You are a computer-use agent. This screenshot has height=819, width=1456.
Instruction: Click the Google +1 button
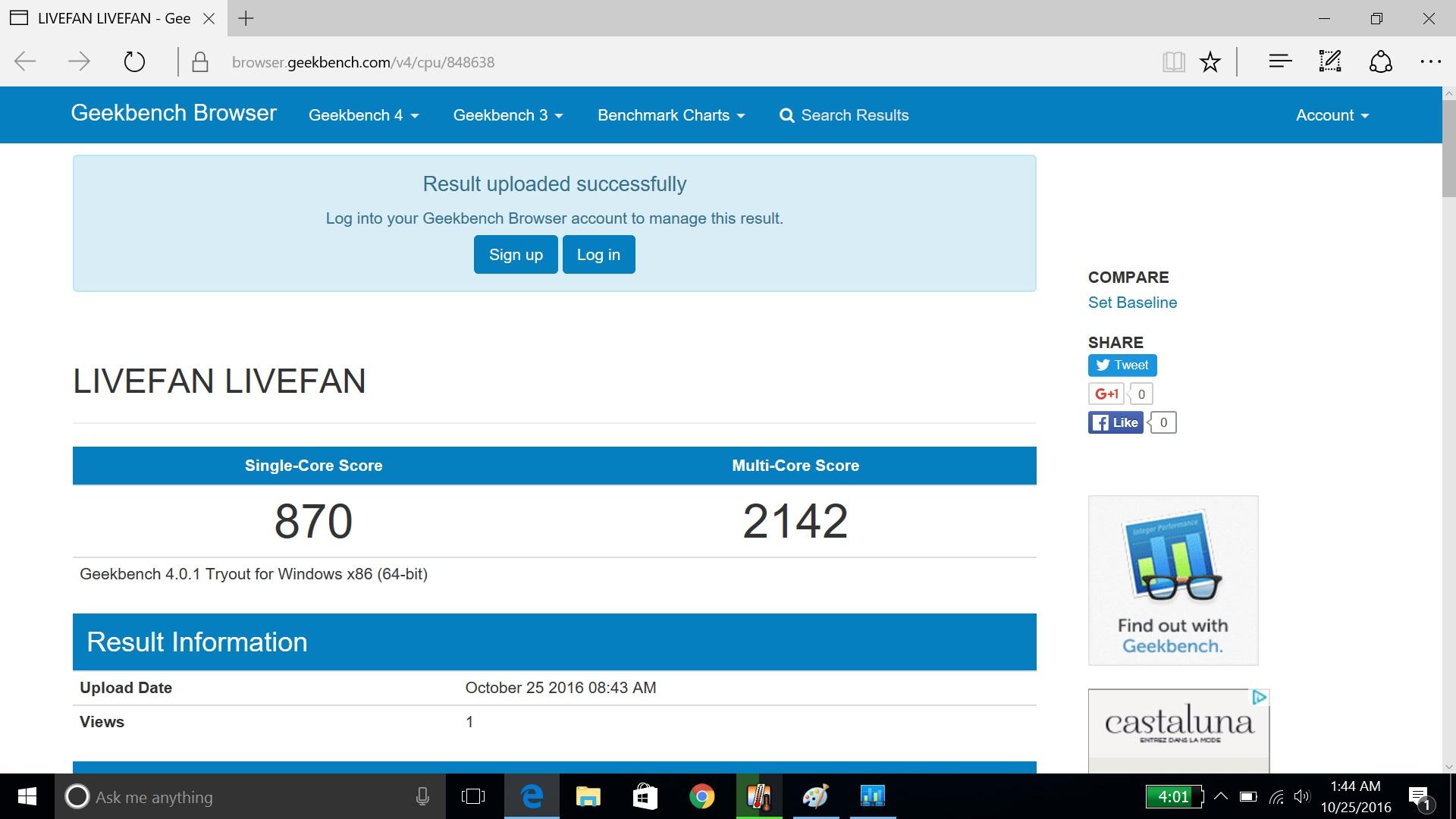click(x=1106, y=394)
